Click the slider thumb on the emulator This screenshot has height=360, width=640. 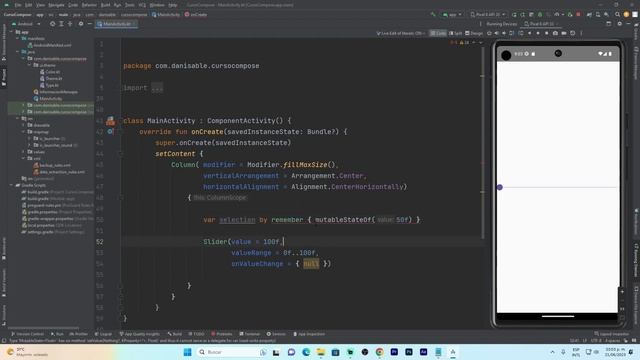click(500, 187)
